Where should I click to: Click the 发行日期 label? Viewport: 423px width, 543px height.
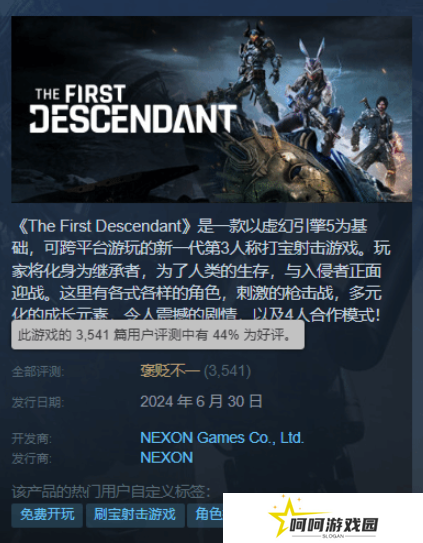(38, 402)
